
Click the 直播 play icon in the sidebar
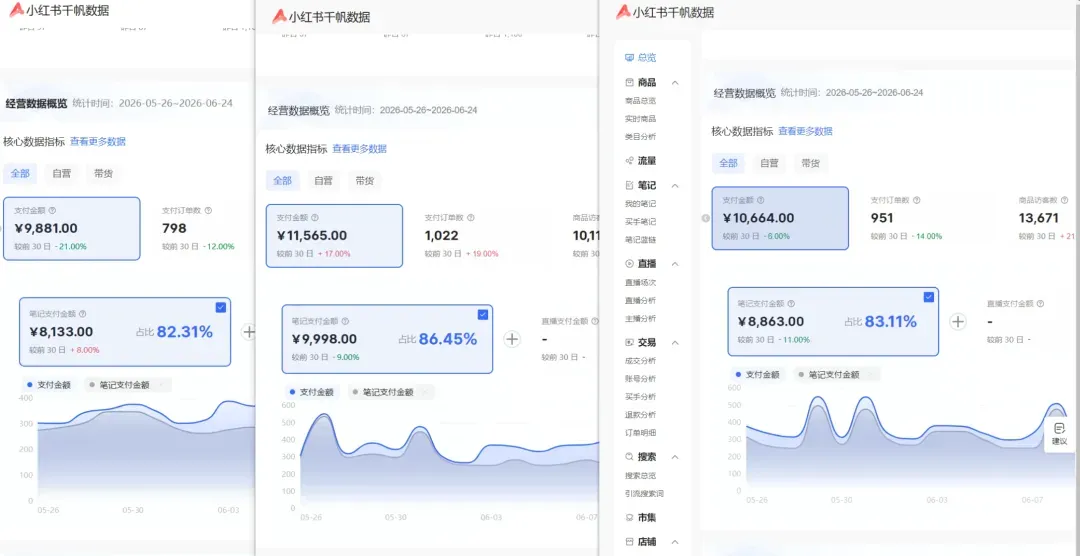pos(629,264)
